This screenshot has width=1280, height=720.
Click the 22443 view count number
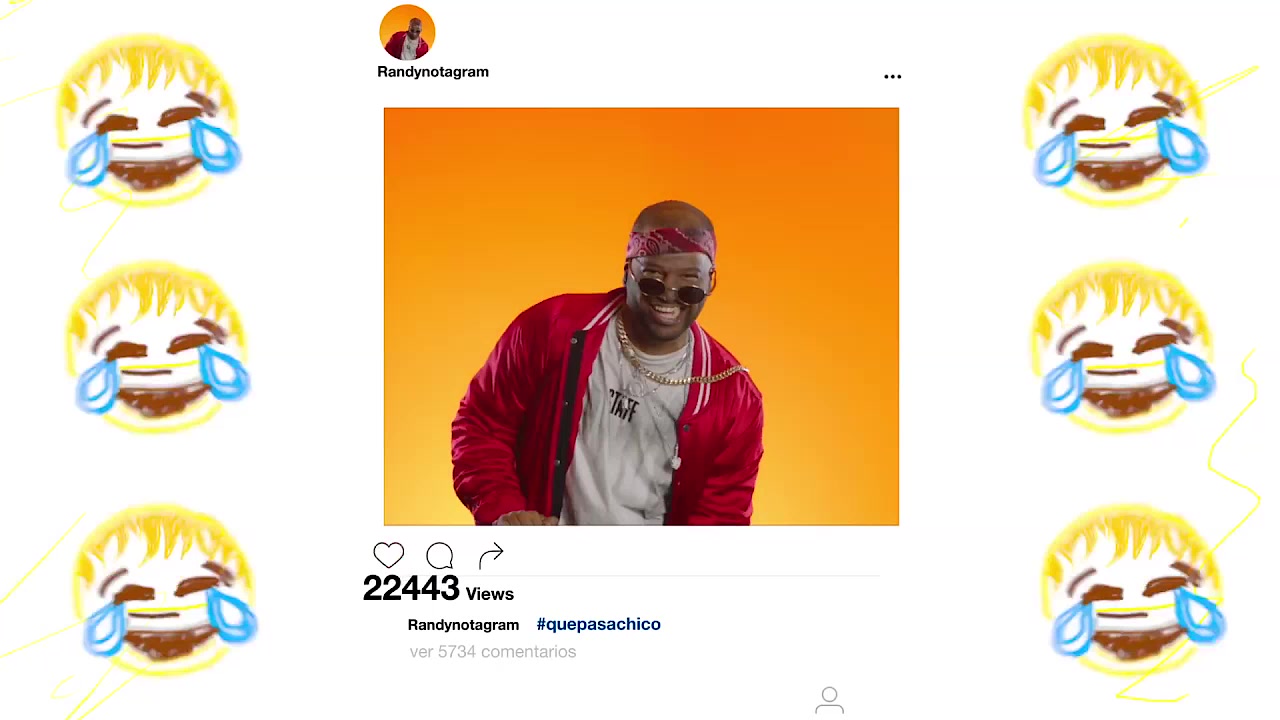pos(411,589)
